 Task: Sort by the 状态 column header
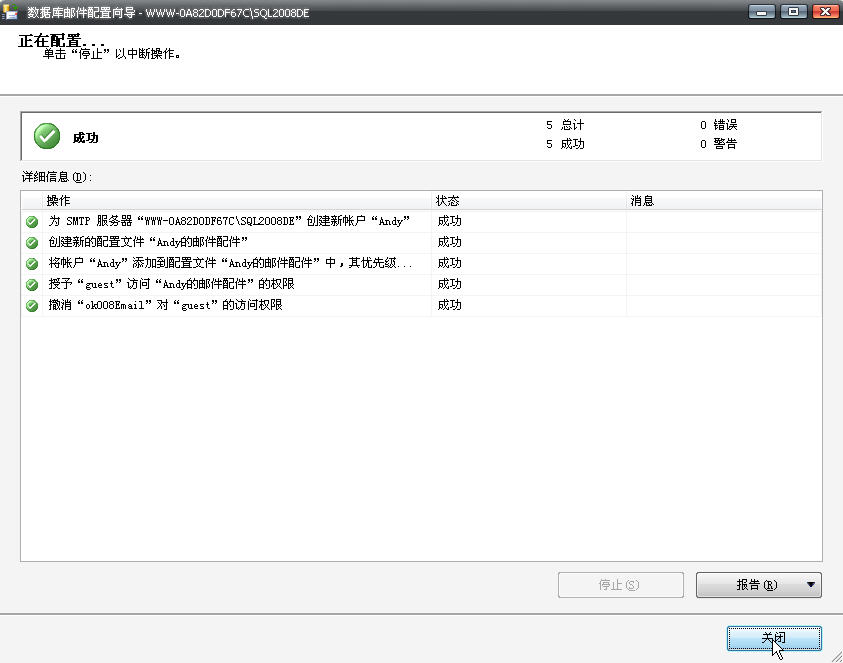tap(528, 200)
